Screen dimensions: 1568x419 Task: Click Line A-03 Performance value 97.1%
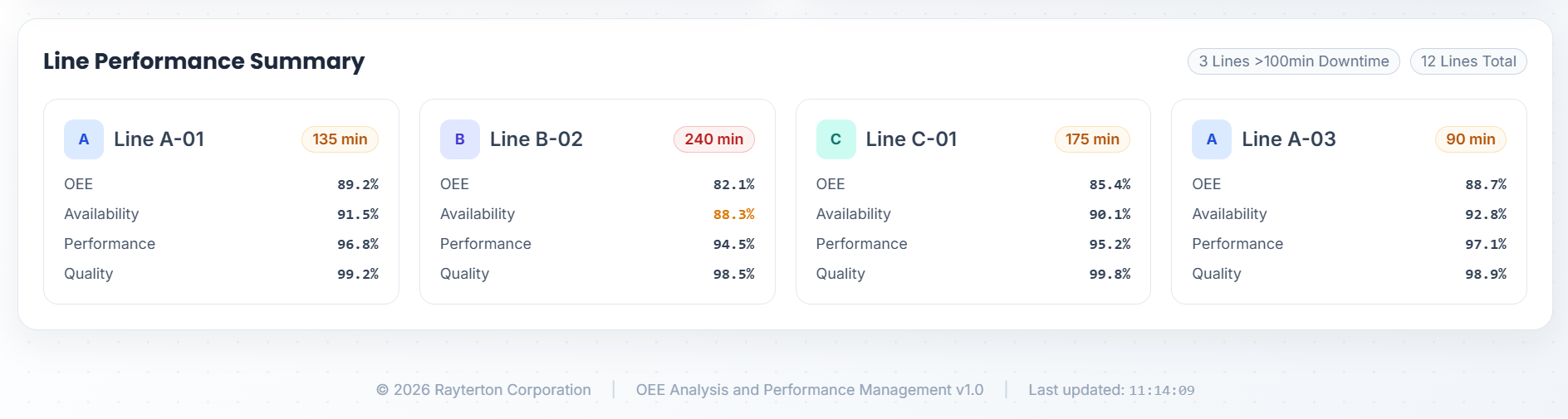click(x=1485, y=244)
